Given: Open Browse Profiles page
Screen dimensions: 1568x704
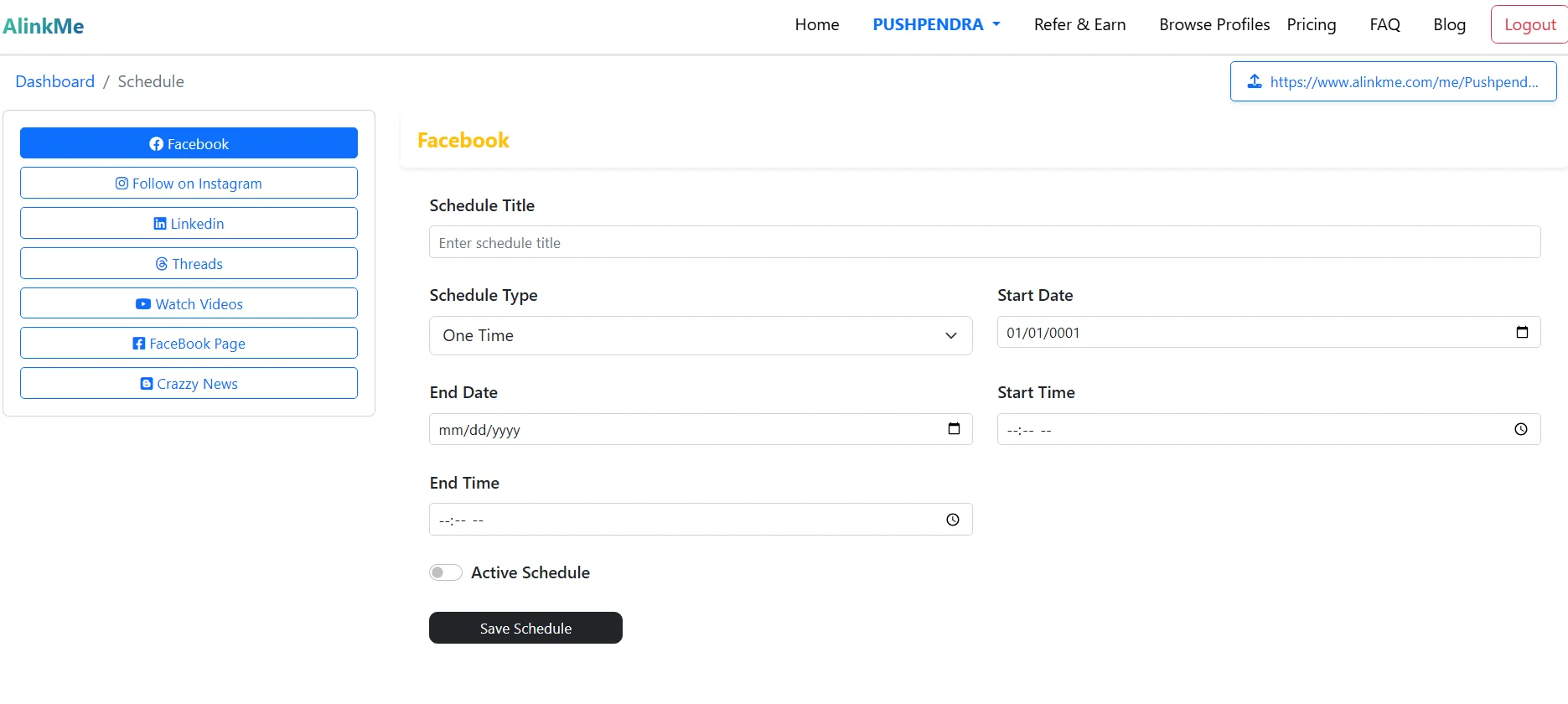Looking at the screenshot, I should pyautogui.click(x=1214, y=24).
